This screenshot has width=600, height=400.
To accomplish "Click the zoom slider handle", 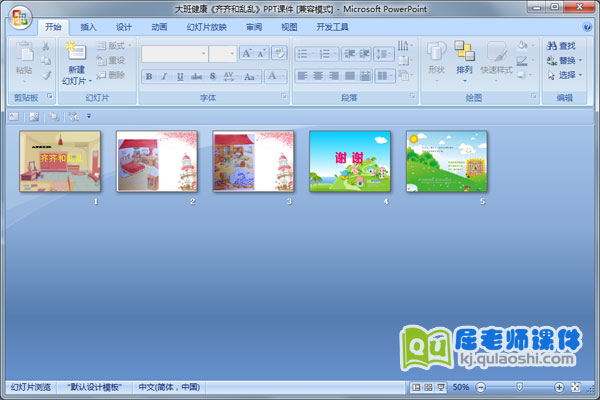I will pos(519,387).
